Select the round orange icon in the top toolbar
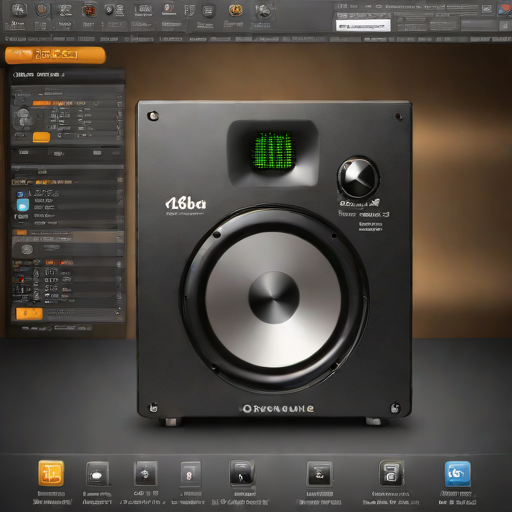 (235, 10)
